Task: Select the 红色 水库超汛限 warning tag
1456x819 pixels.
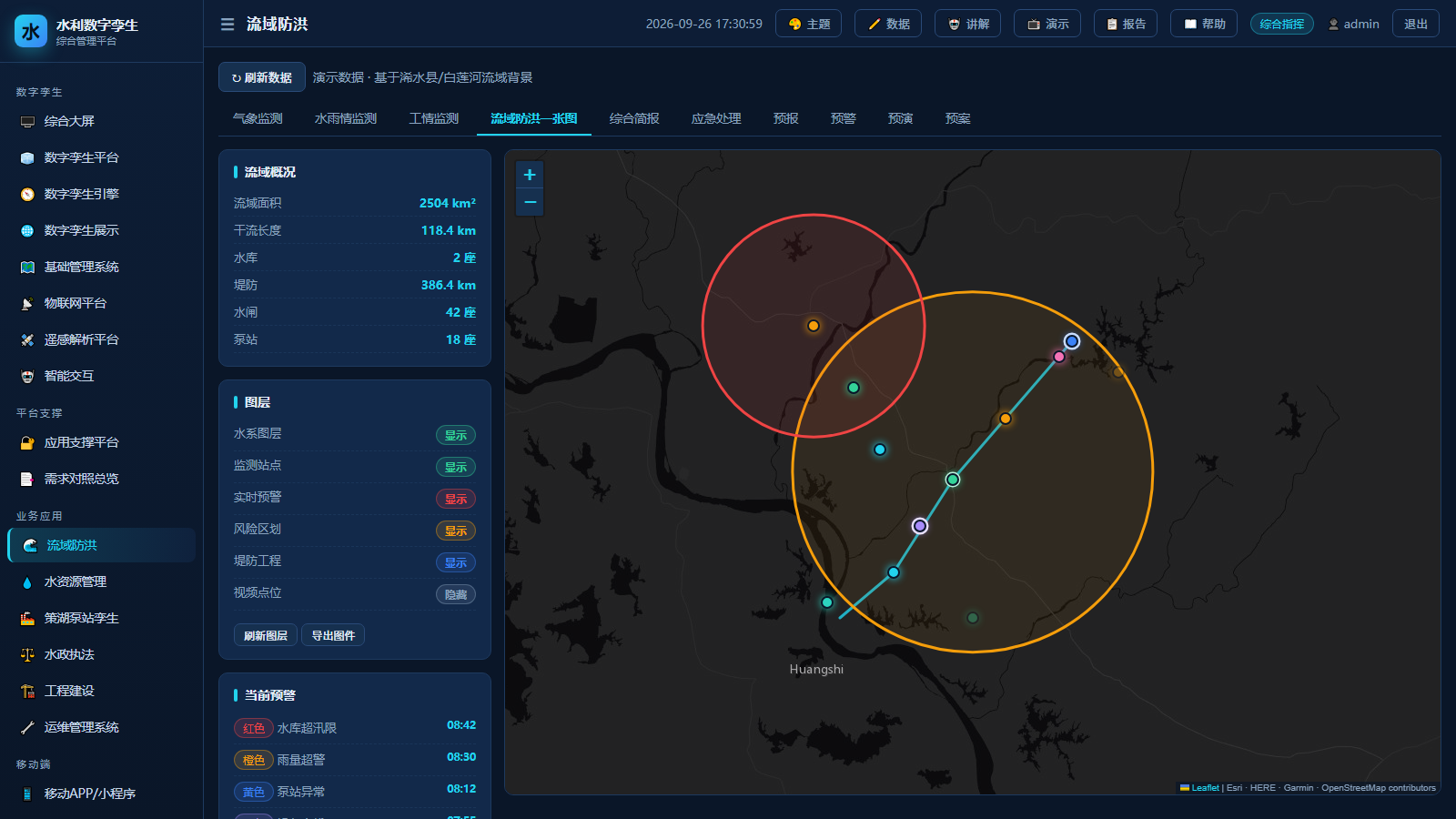Action: pos(254,728)
